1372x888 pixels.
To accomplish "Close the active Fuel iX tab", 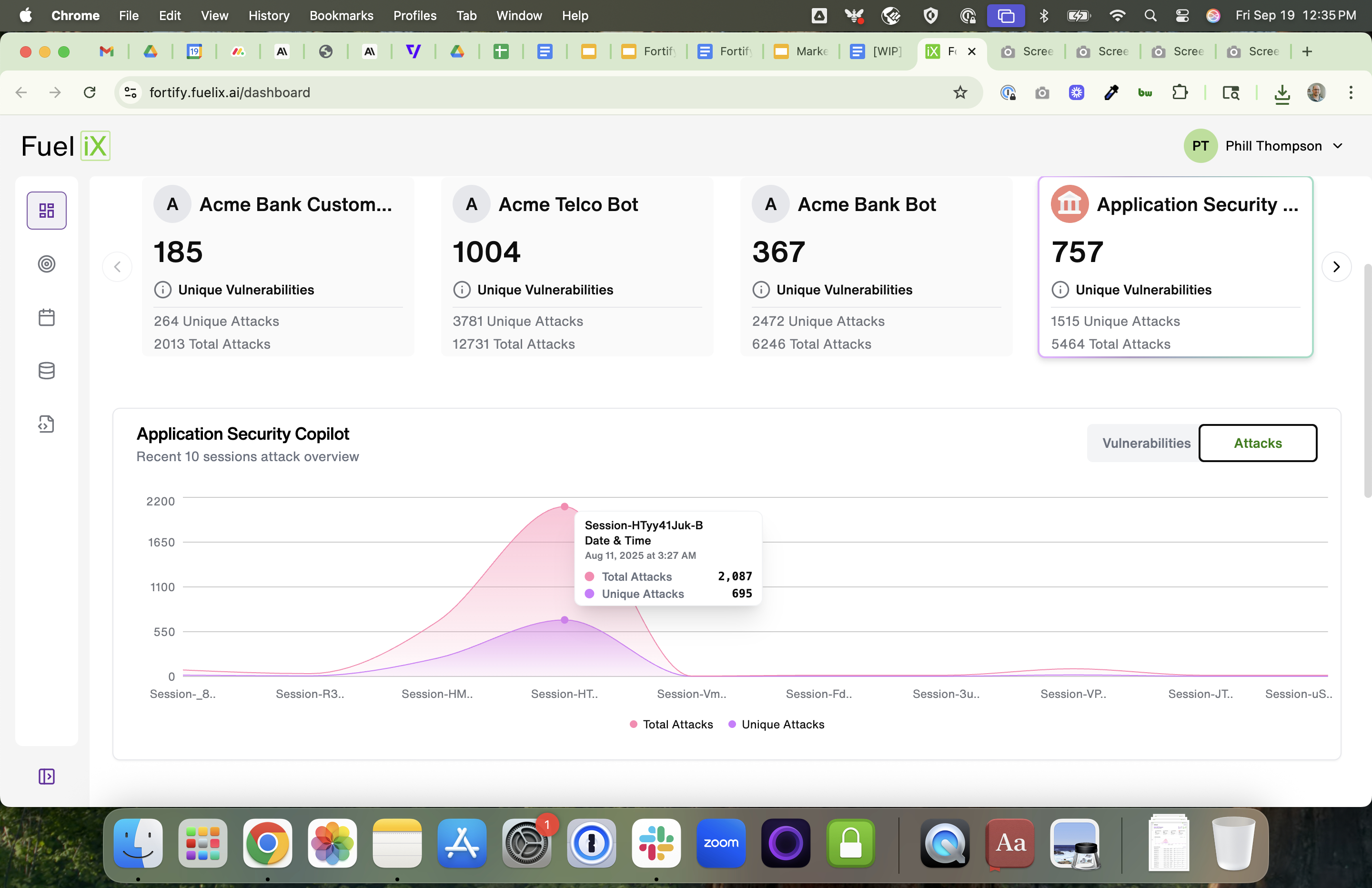I will click(x=971, y=52).
